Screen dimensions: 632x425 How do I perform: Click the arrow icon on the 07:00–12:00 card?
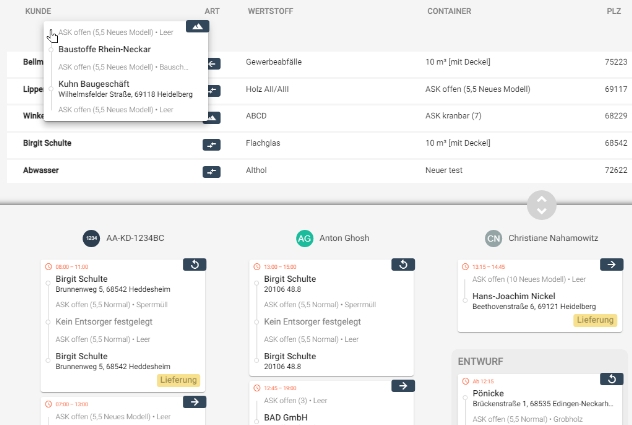[x=195, y=402]
